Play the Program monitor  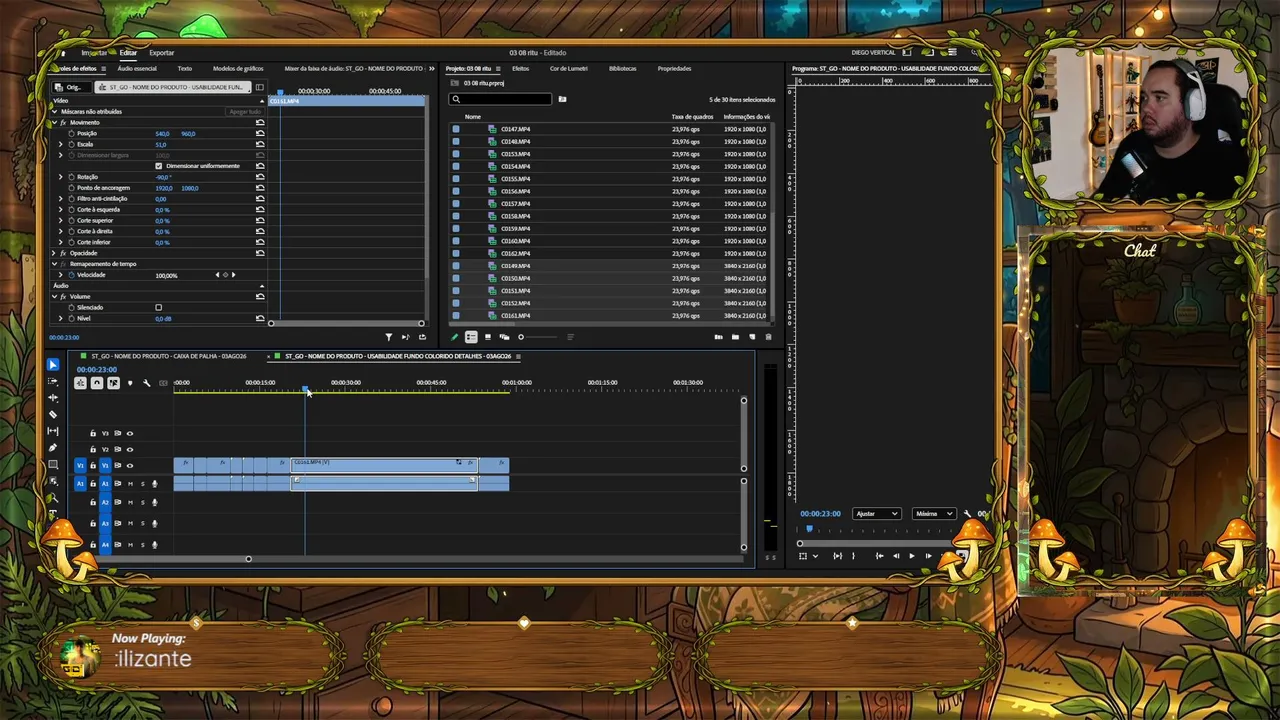911,556
